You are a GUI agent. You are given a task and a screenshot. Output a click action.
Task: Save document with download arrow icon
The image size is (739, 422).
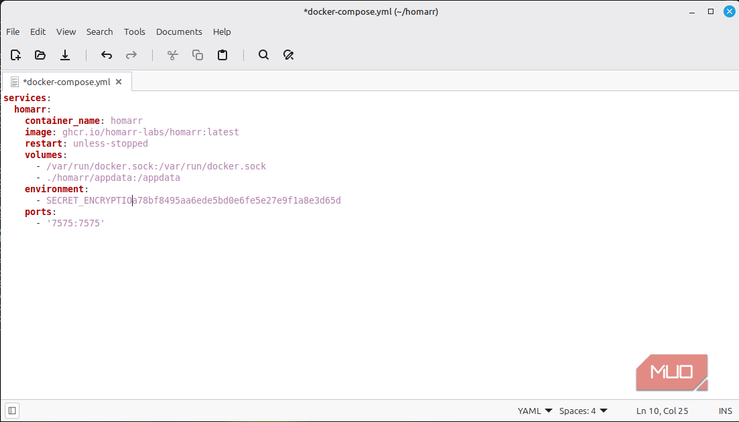point(65,55)
